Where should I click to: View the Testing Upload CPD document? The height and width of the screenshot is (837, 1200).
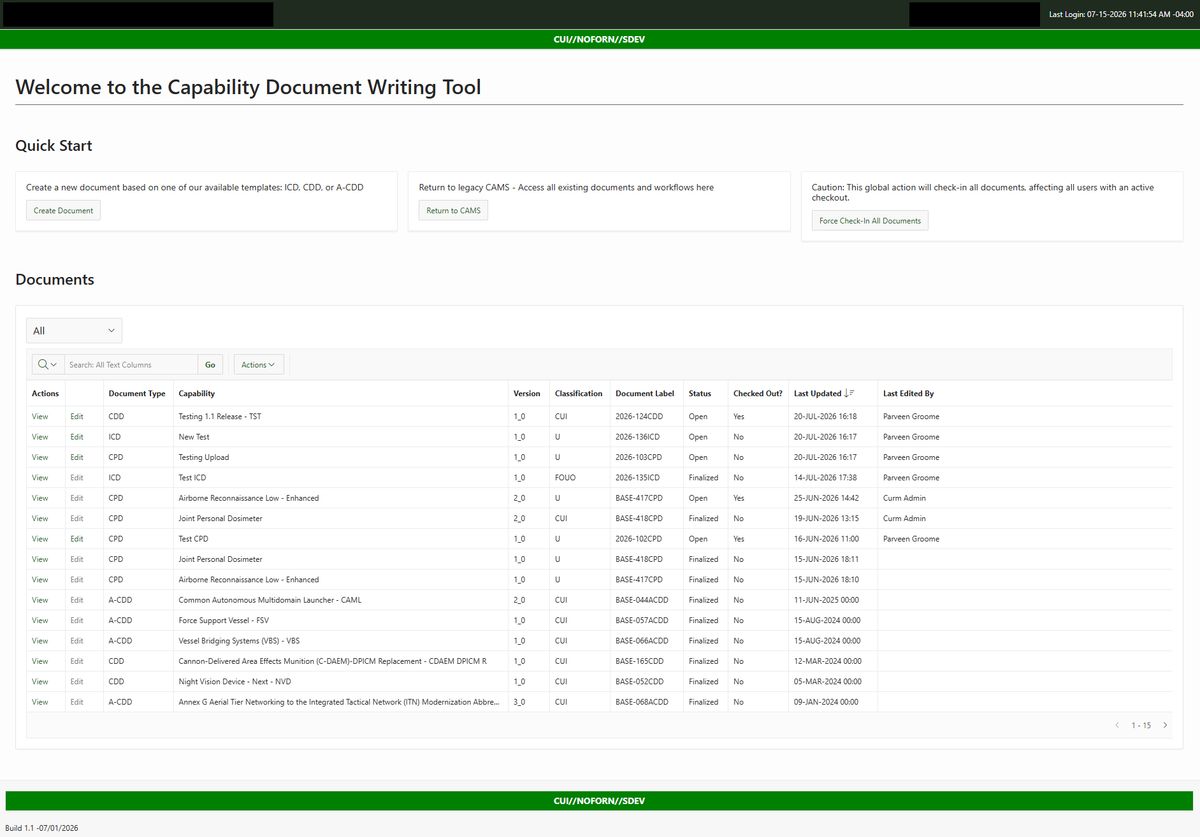point(40,457)
